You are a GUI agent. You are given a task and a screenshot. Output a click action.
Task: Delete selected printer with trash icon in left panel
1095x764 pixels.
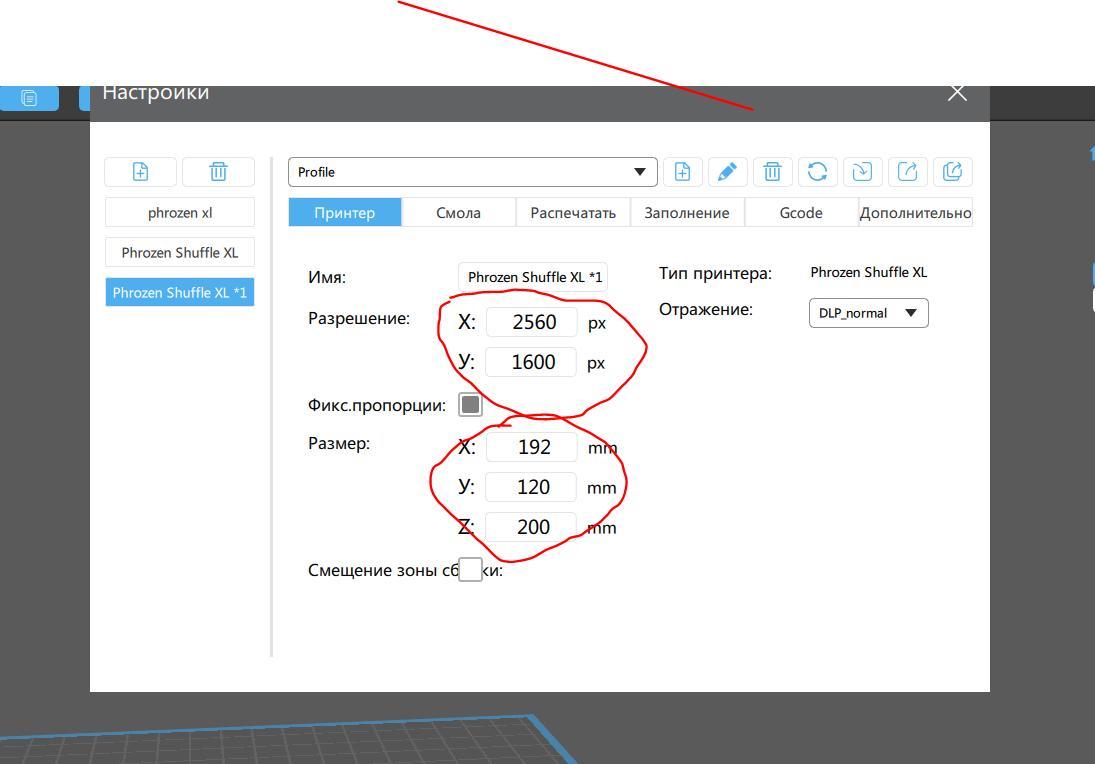218,172
